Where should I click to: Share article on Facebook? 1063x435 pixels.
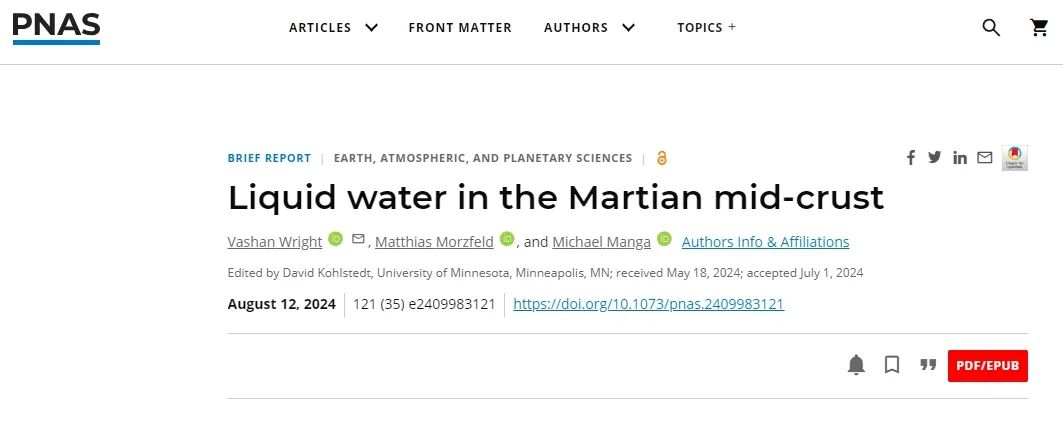pyautogui.click(x=911, y=158)
